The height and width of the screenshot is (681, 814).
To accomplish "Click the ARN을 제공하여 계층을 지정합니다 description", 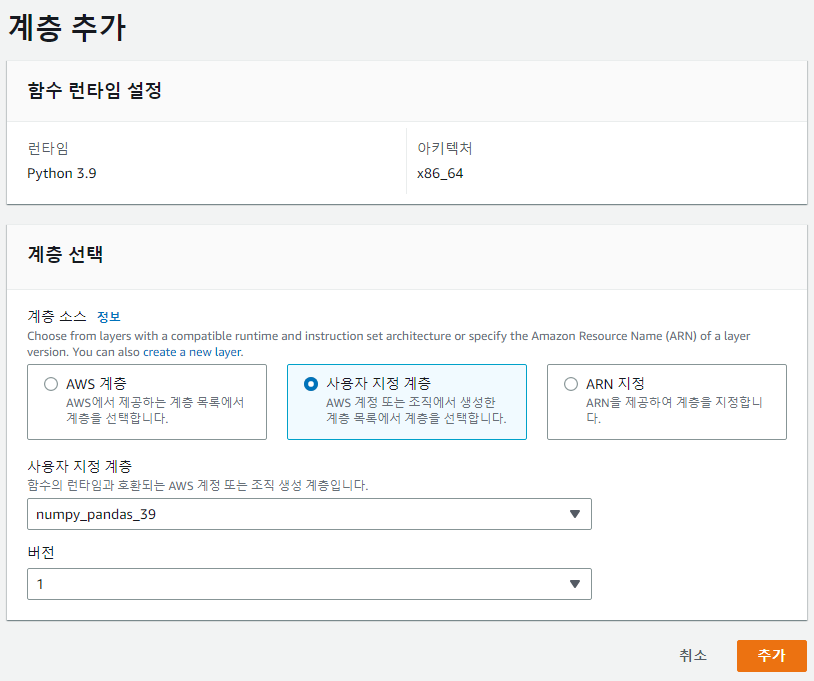I will [674, 410].
